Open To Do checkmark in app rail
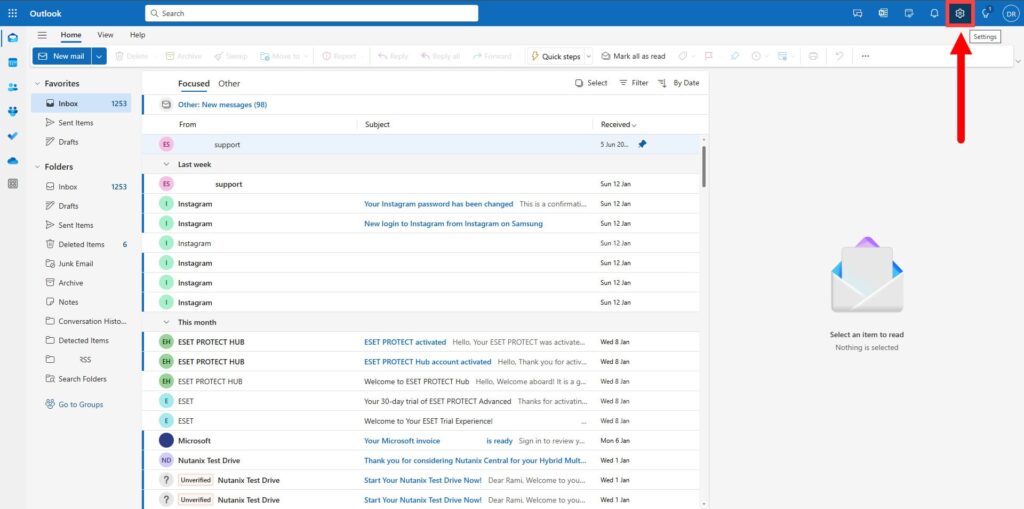This screenshot has height=509, width=1024. pos(12,136)
